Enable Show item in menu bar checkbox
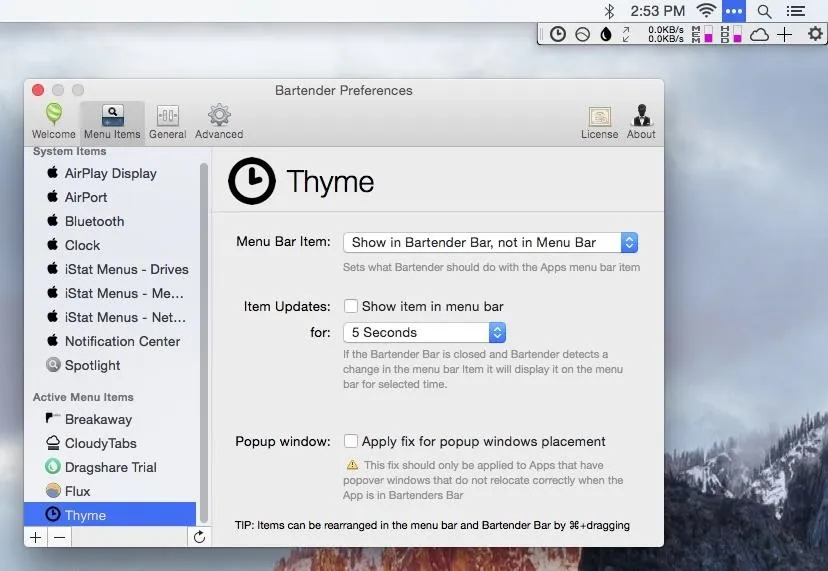 [351, 306]
